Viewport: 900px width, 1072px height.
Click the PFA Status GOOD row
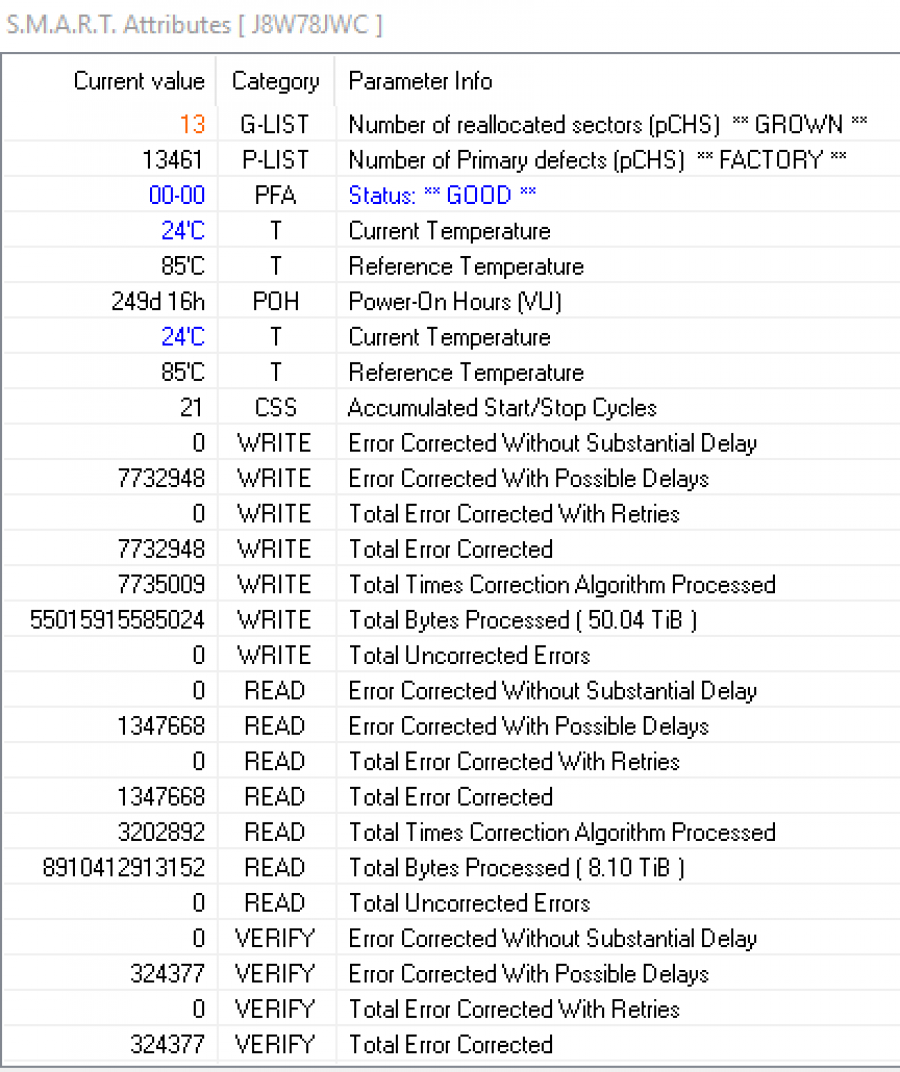tap(442, 195)
